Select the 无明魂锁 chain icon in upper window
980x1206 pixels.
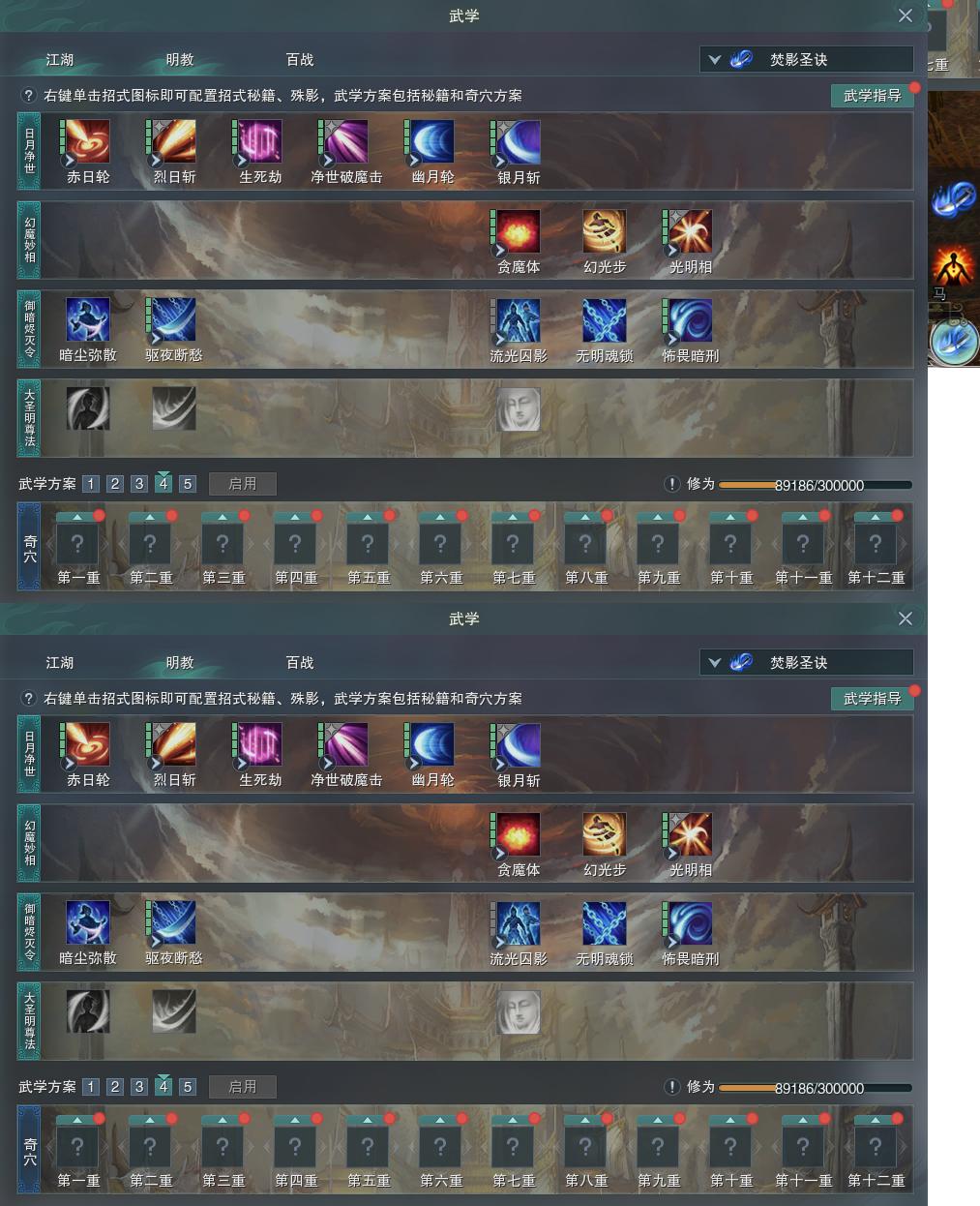click(x=605, y=321)
